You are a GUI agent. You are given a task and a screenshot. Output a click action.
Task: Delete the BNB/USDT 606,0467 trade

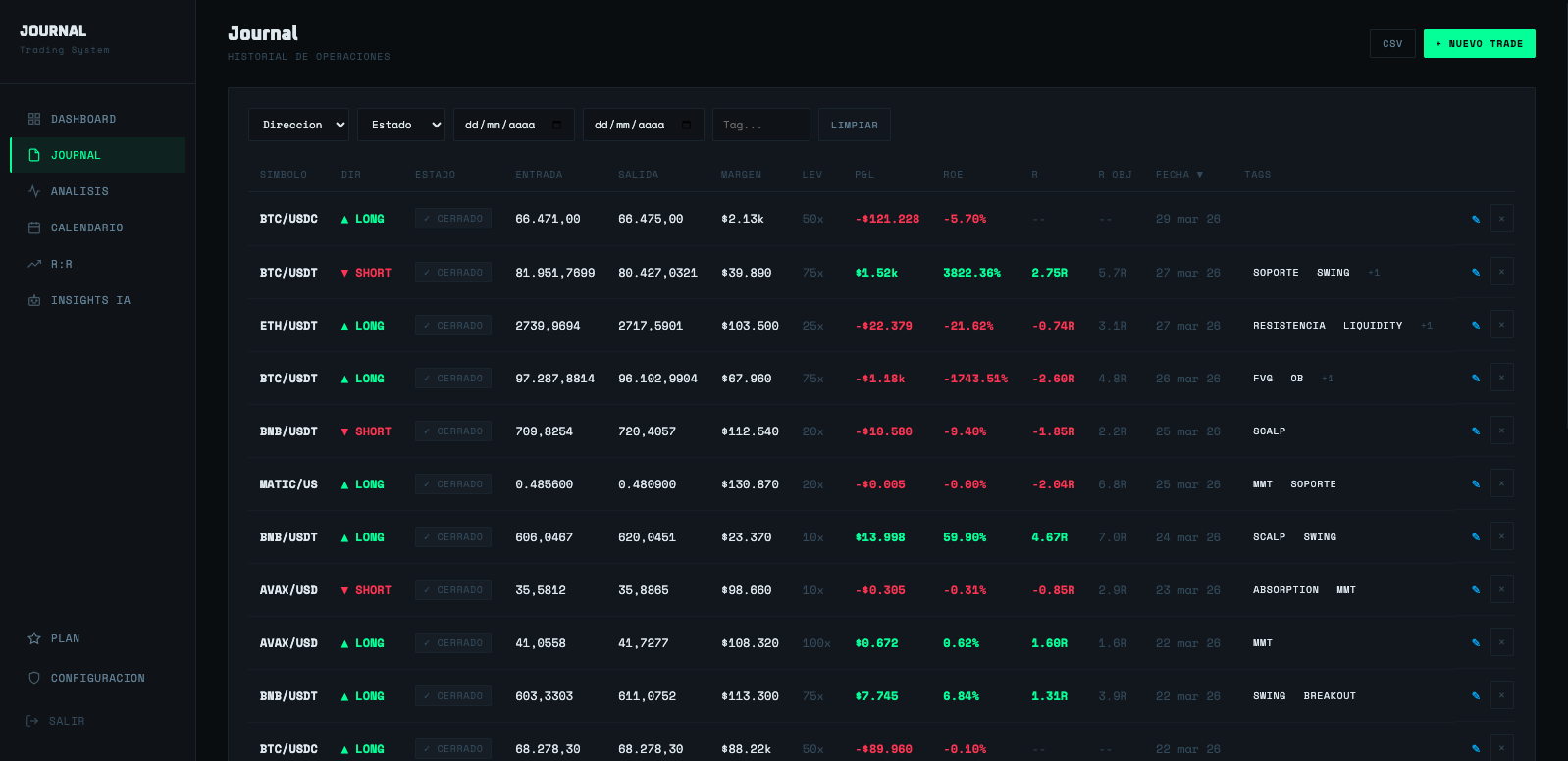1501,536
